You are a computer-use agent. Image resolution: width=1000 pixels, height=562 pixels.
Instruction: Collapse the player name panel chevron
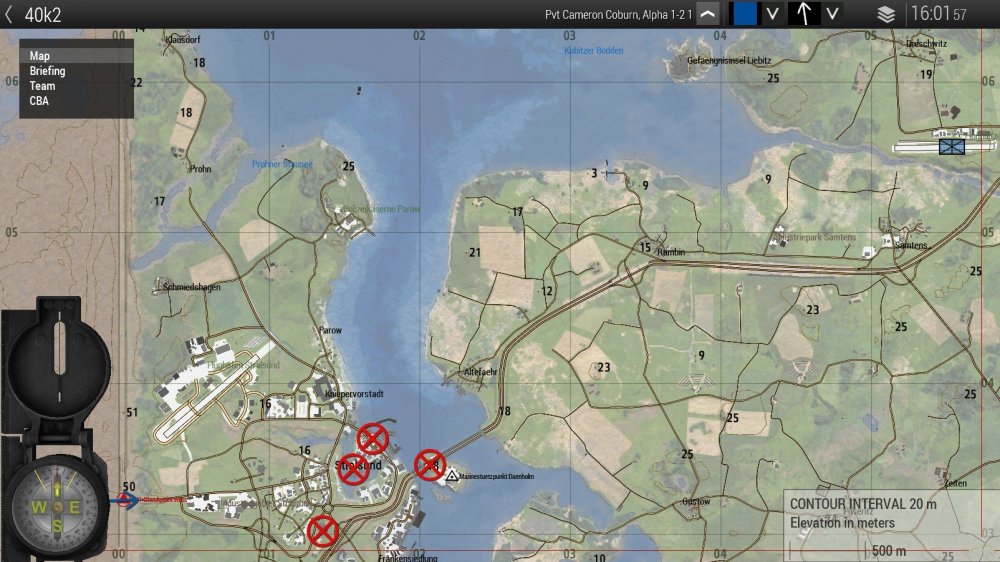point(708,14)
